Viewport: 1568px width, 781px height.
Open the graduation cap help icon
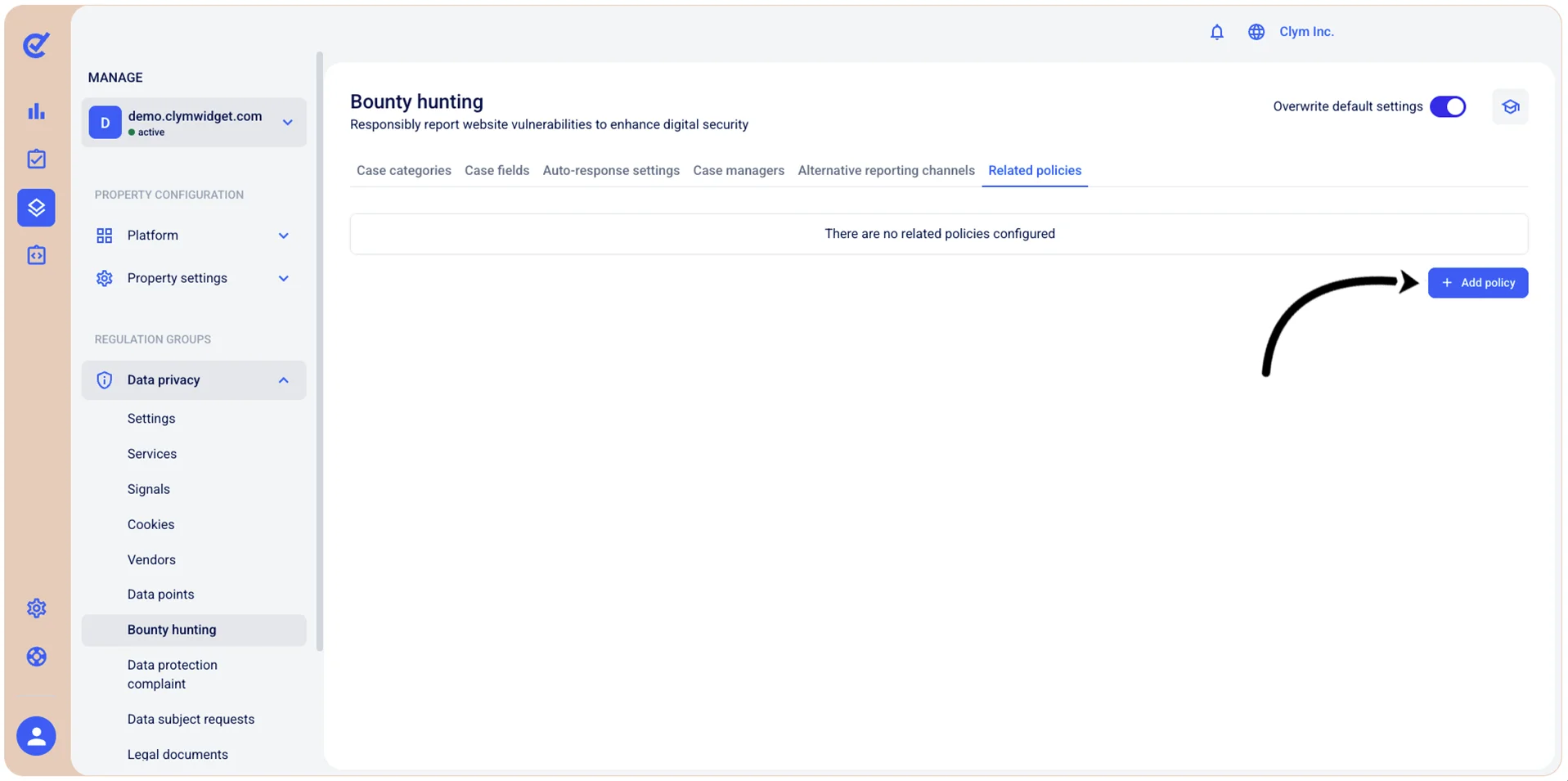[1510, 107]
